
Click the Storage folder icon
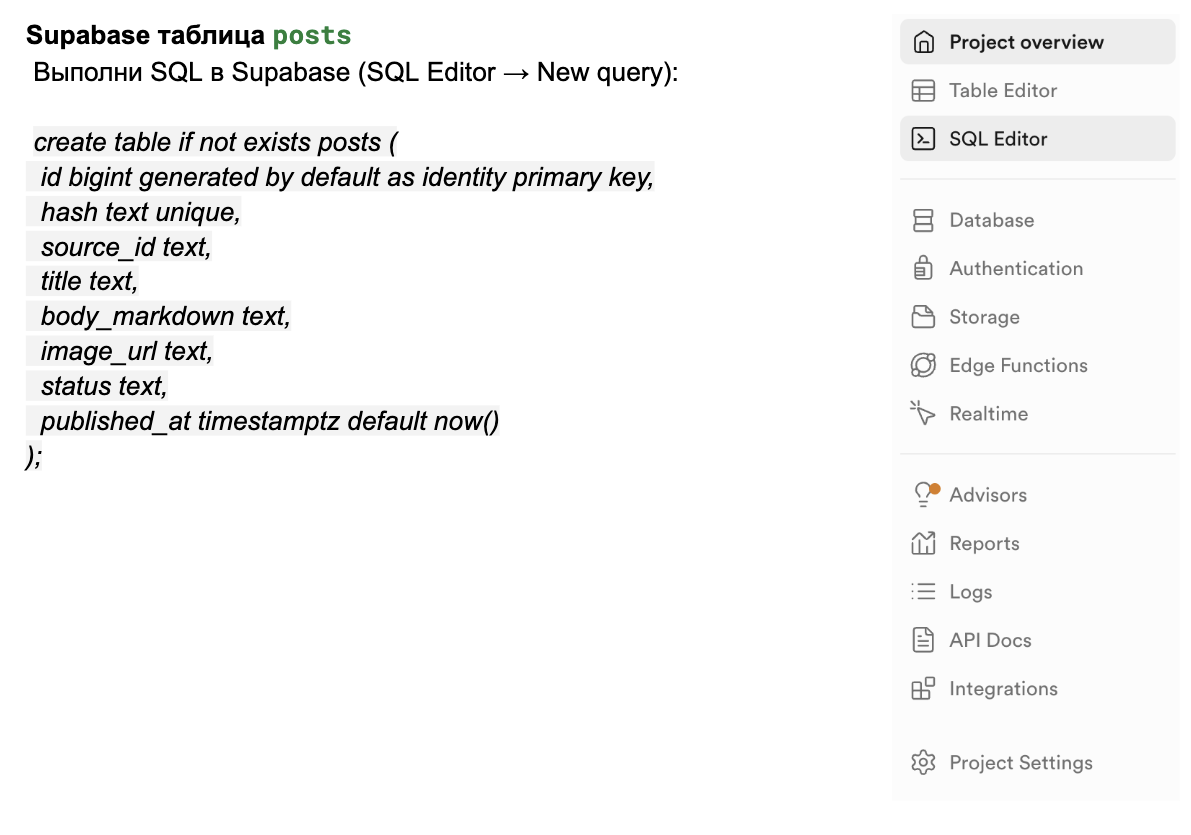click(x=923, y=317)
